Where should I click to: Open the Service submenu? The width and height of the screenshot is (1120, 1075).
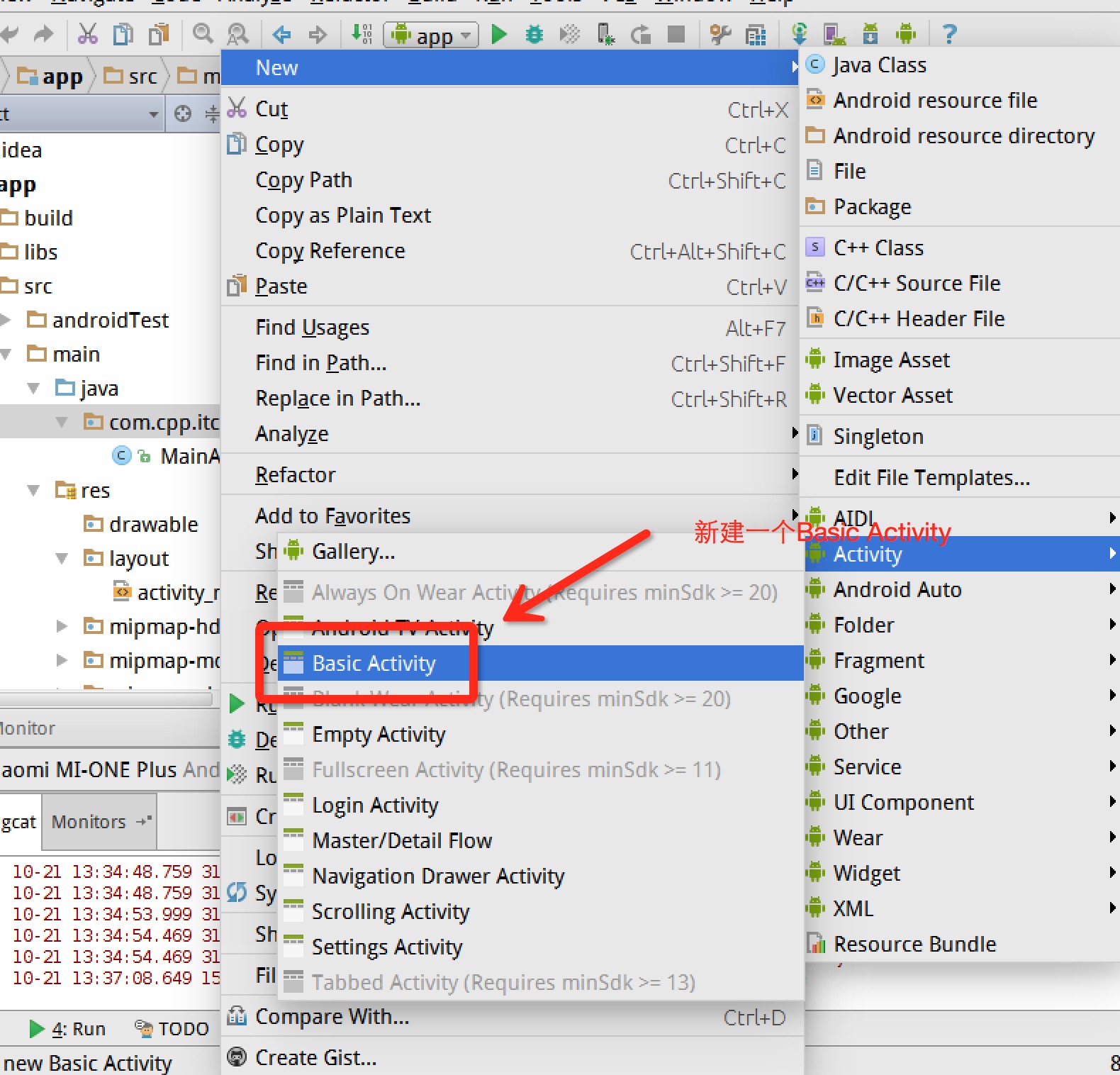[x=963, y=767]
